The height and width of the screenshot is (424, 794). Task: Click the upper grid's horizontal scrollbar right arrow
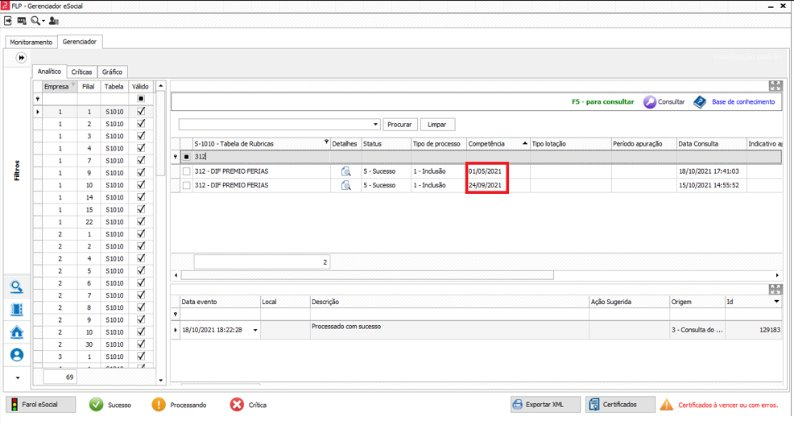[x=777, y=275]
